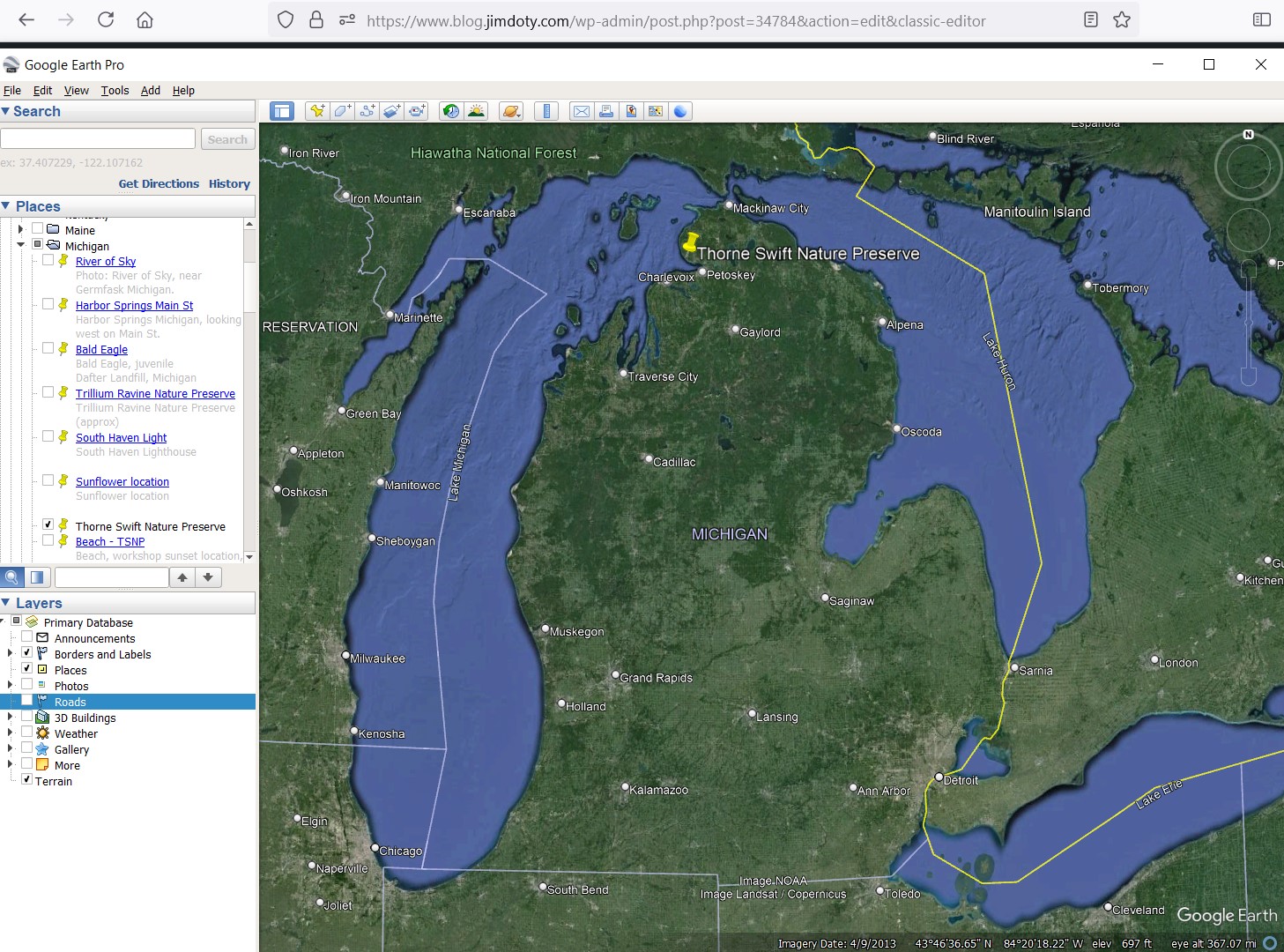
Task: Click the Print icon in toolbar
Action: pyautogui.click(x=606, y=111)
